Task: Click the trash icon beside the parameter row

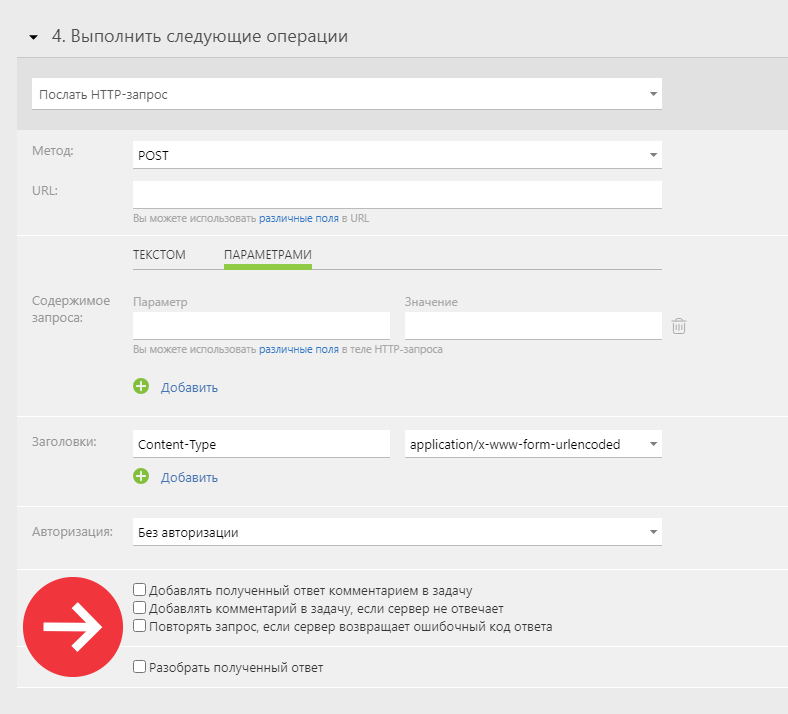Action: [x=678, y=326]
